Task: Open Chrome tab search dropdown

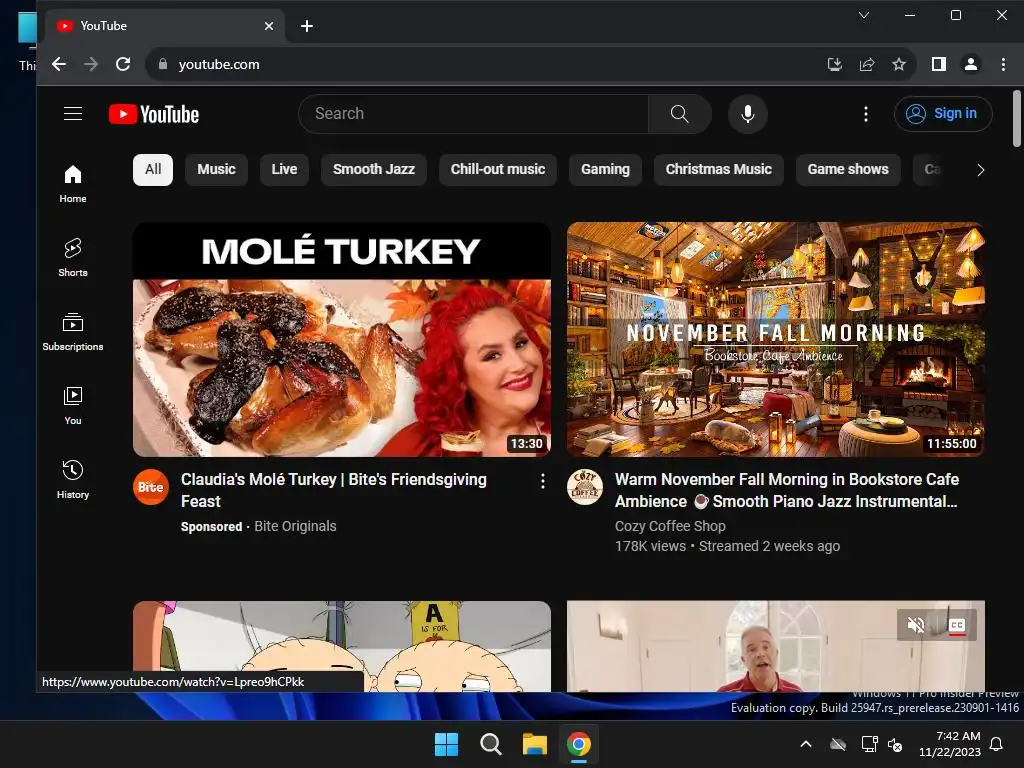Action: (863, 15)
